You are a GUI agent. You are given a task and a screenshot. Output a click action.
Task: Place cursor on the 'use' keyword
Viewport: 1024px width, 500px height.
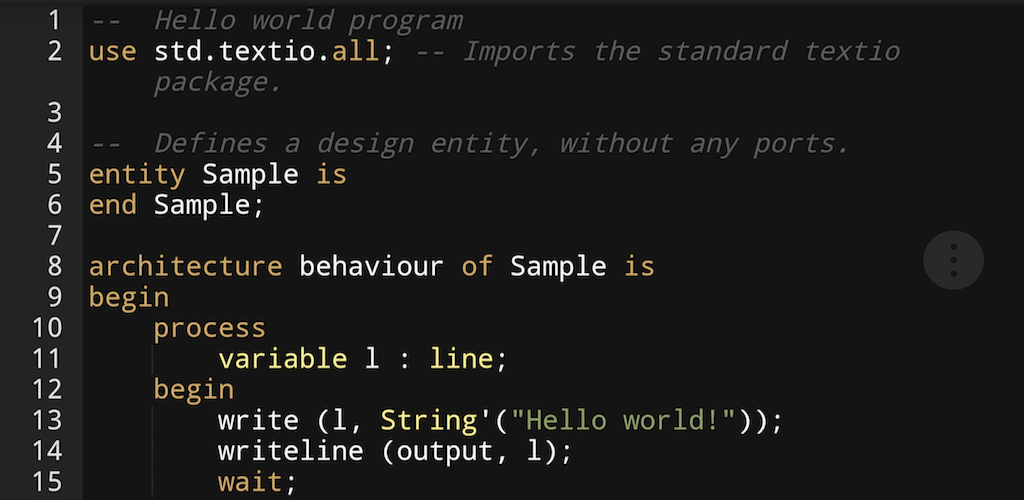[x=112, y=52]
